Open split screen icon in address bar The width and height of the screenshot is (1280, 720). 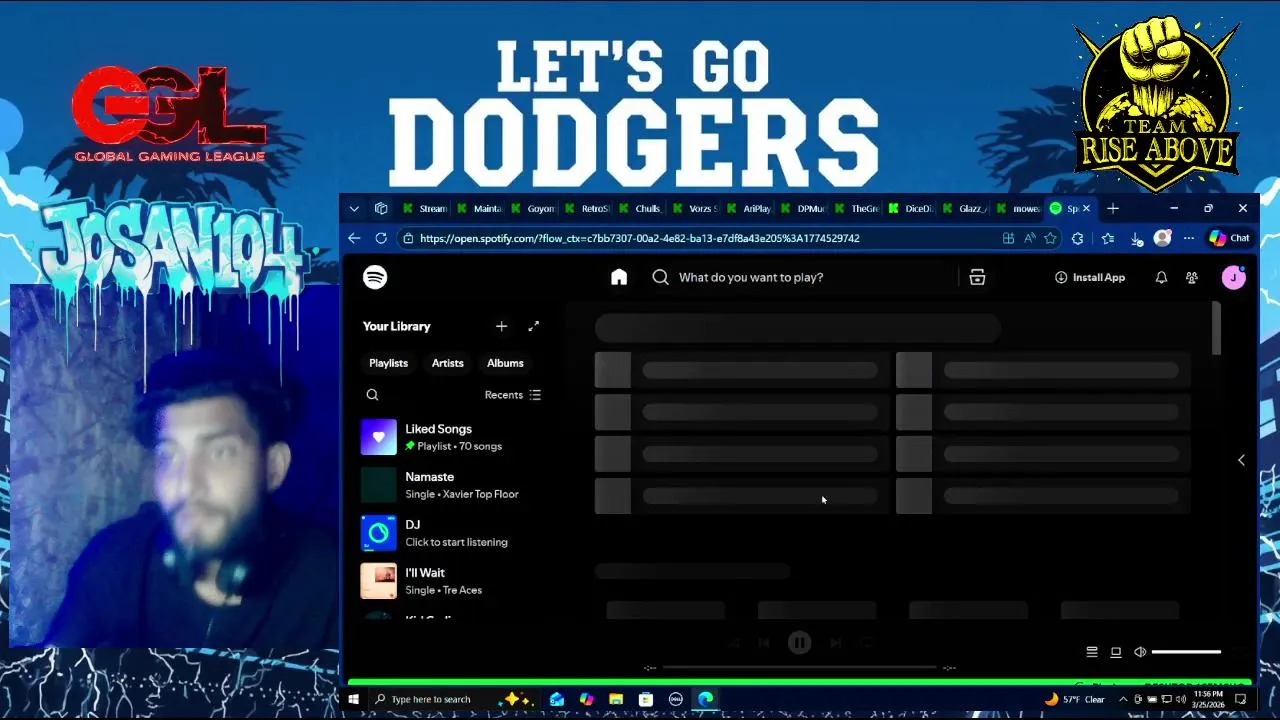1008,238
